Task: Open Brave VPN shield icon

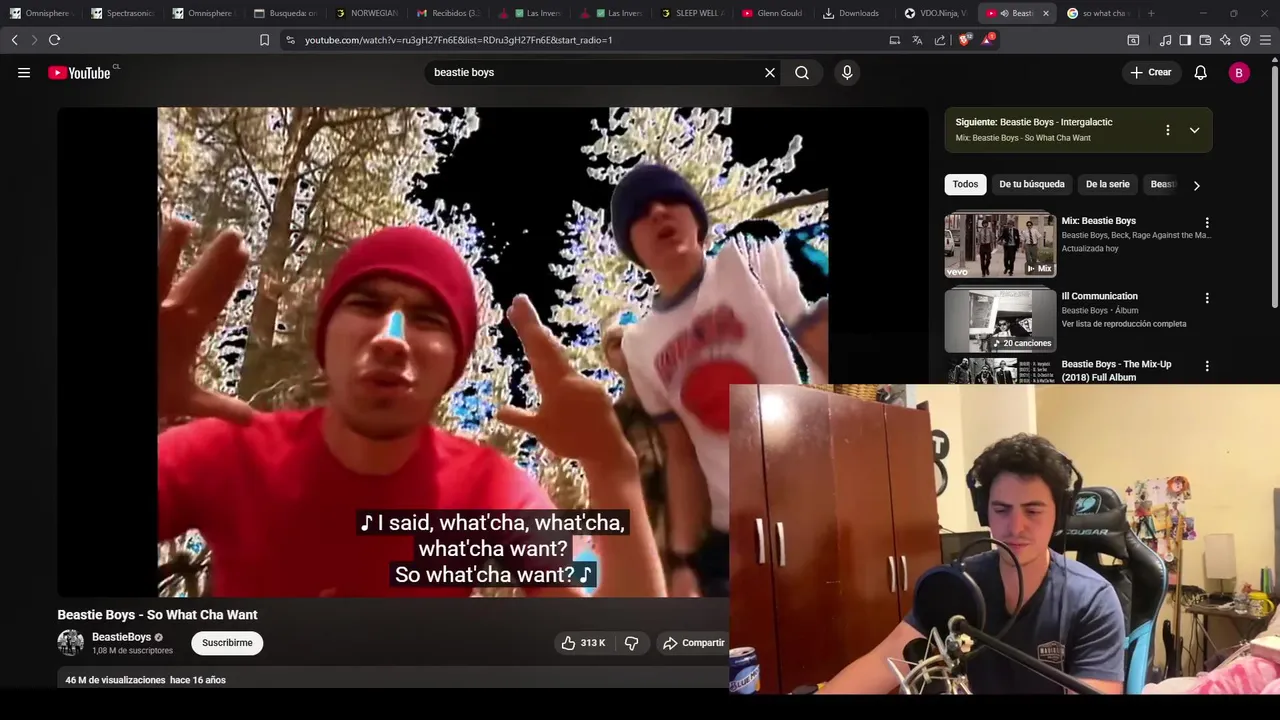Action: [x=1245, y=40]
